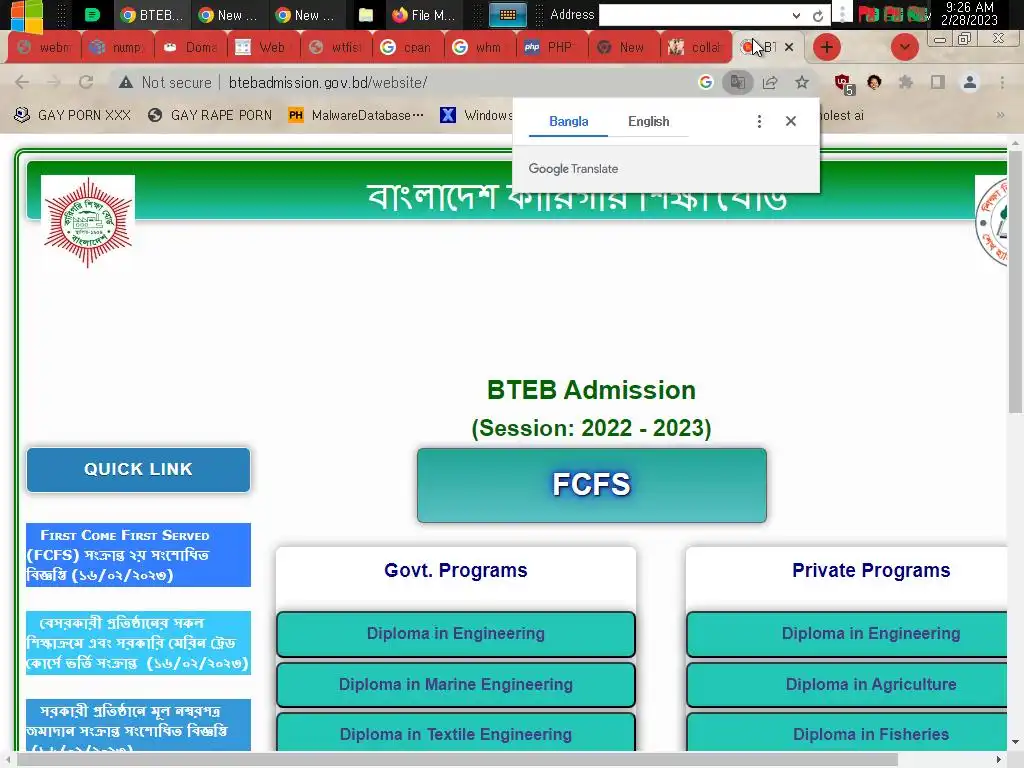This screenshot has height=768, width=1024.
Task: Switch to the nump browser tab
Action: point(116,47)
